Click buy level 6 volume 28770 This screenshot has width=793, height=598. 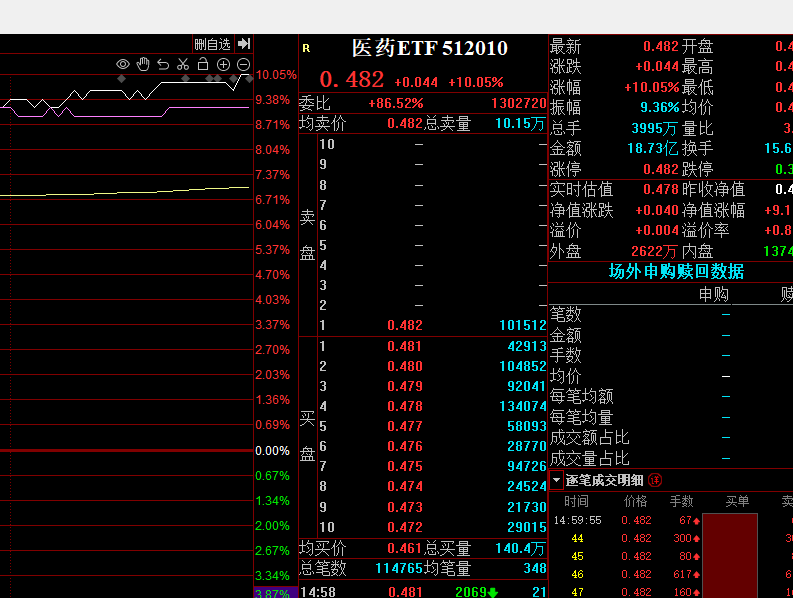click(526, 446)
